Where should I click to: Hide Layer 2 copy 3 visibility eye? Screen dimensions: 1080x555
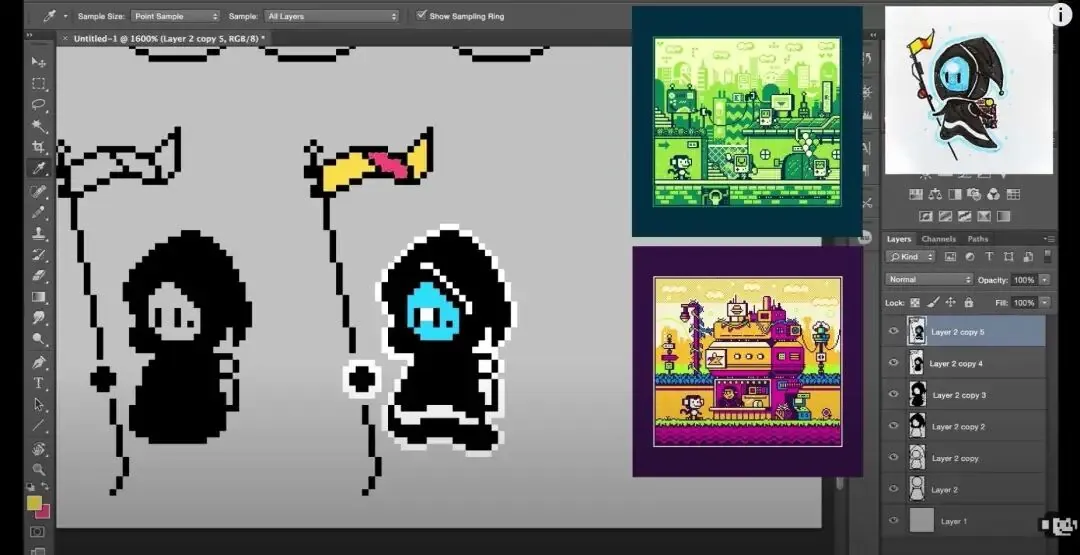point(893,395)
